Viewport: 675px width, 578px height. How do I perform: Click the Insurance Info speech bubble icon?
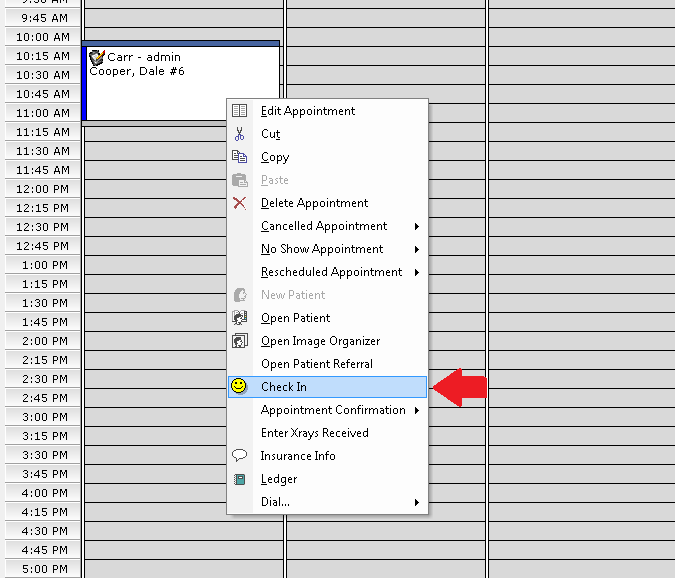pos(240,456)
